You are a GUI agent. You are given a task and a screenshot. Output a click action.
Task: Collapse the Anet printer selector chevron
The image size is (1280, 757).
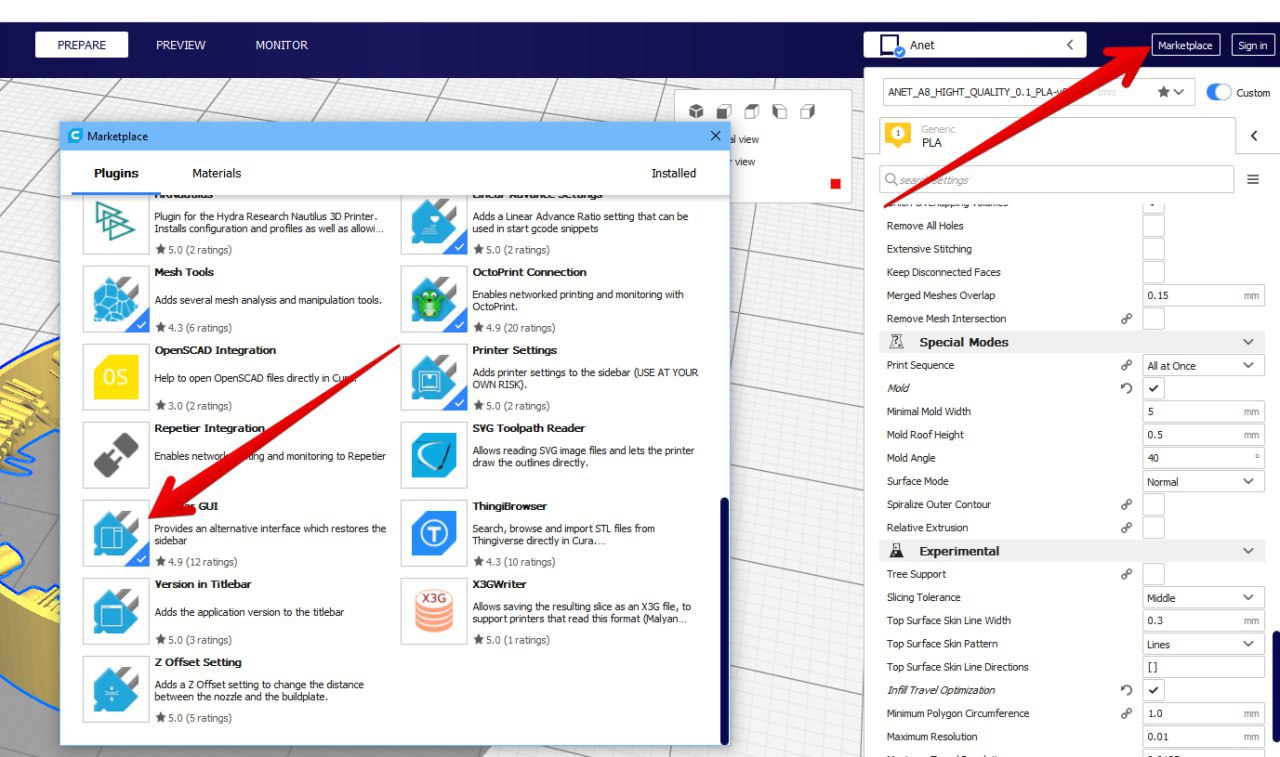click(1070, 45)
